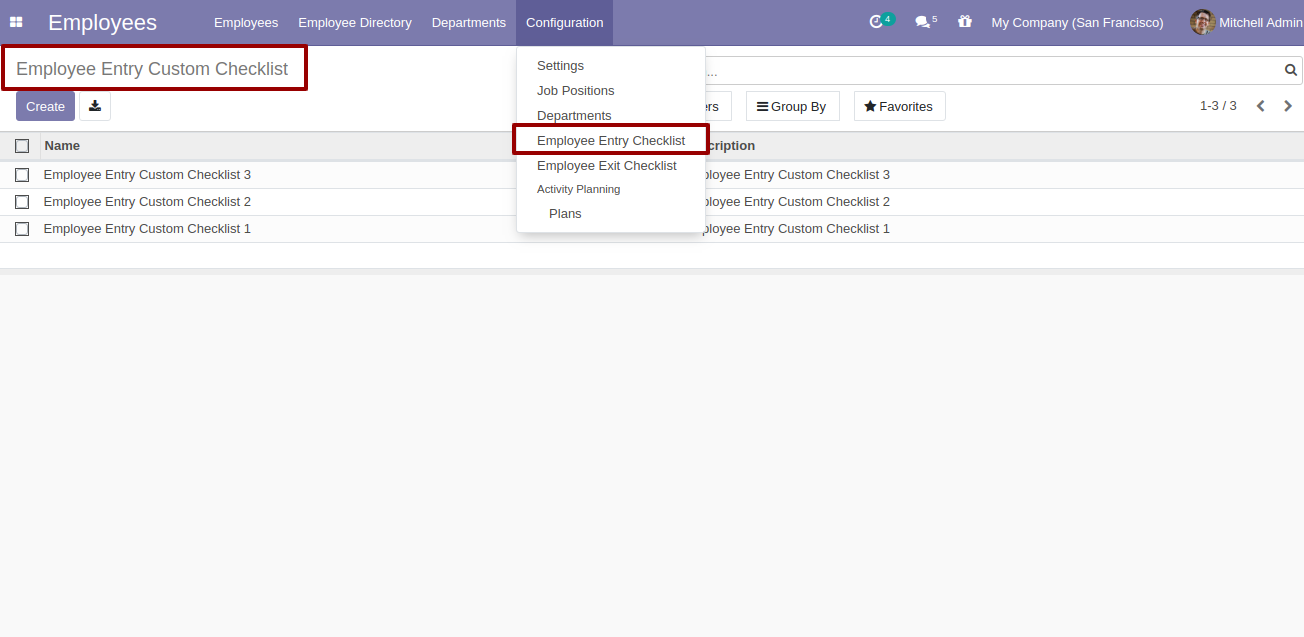Toggle the select-all checkbox in header
Viewport: 1304px width, 637px height.
tap(22, 146)
